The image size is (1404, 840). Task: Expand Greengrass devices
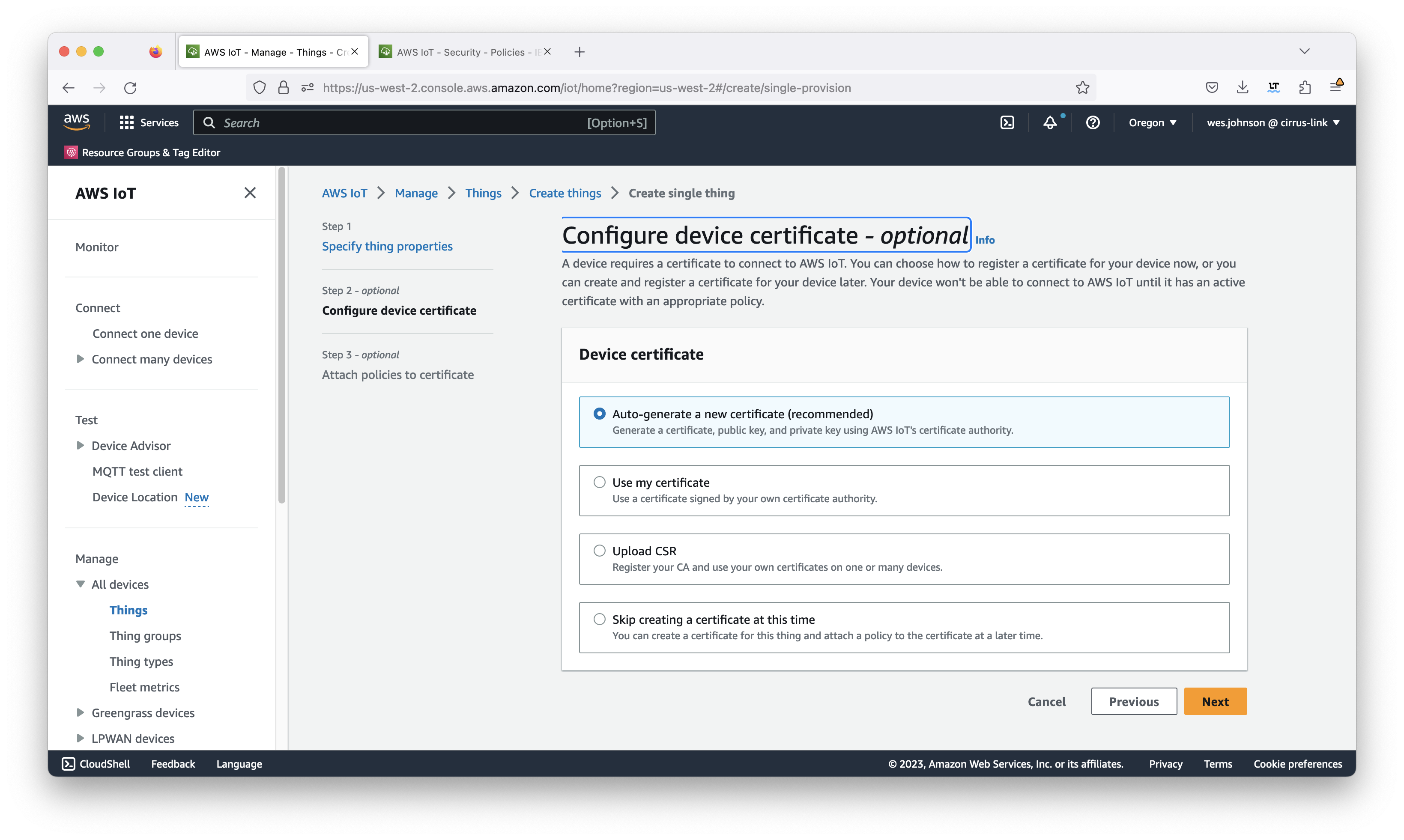(x=80, y=713)
